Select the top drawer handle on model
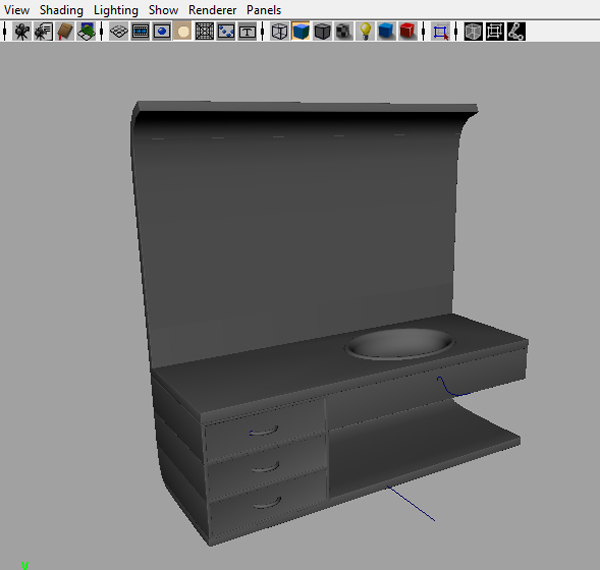This screenshot has width=600, height=570. click(264, 431)
